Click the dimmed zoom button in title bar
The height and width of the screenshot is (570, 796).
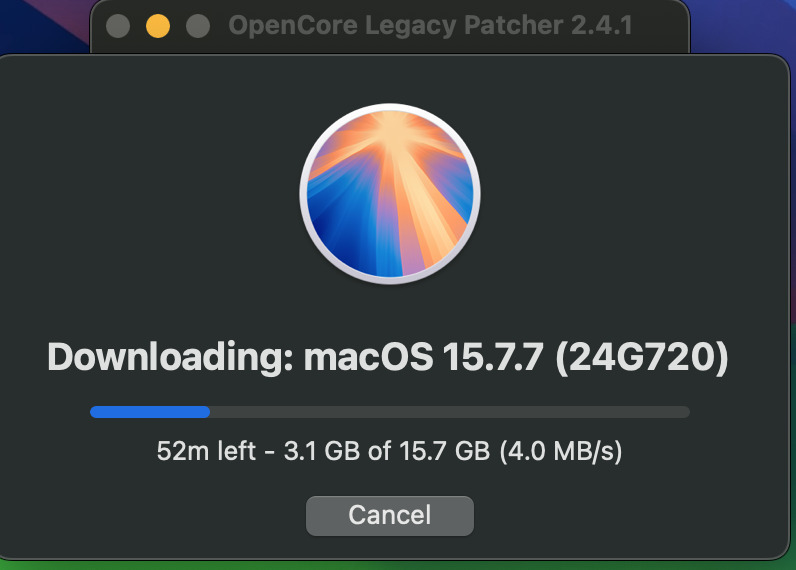pos(198,26)
